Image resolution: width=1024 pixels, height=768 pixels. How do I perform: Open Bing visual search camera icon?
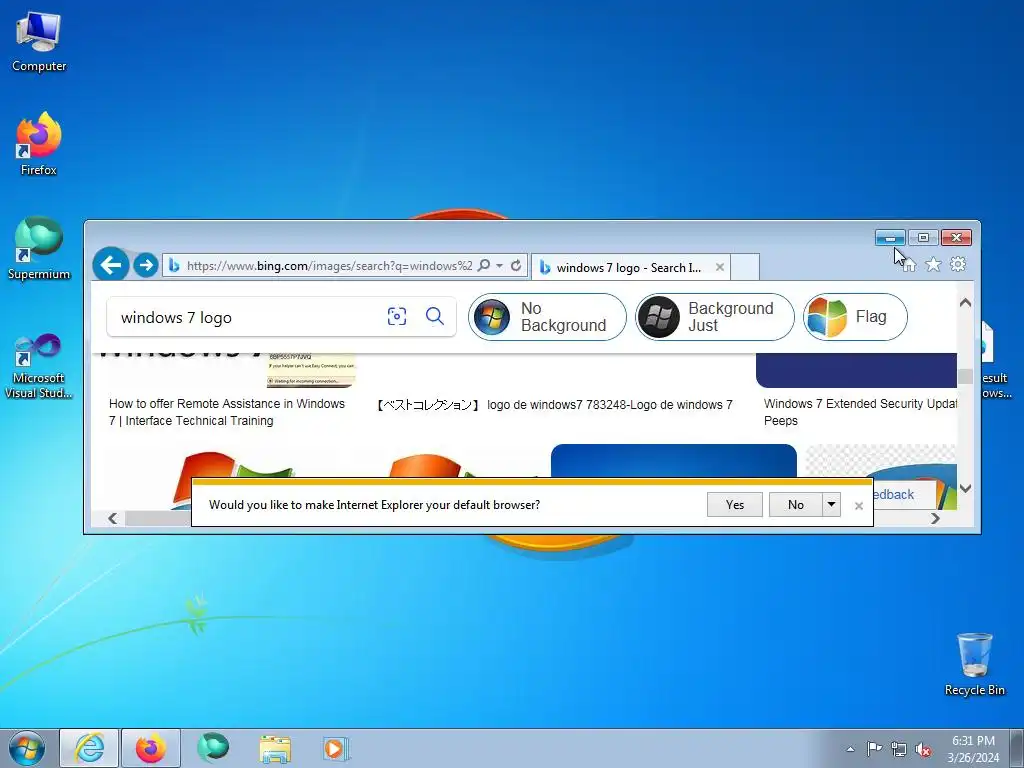point(397,317)
